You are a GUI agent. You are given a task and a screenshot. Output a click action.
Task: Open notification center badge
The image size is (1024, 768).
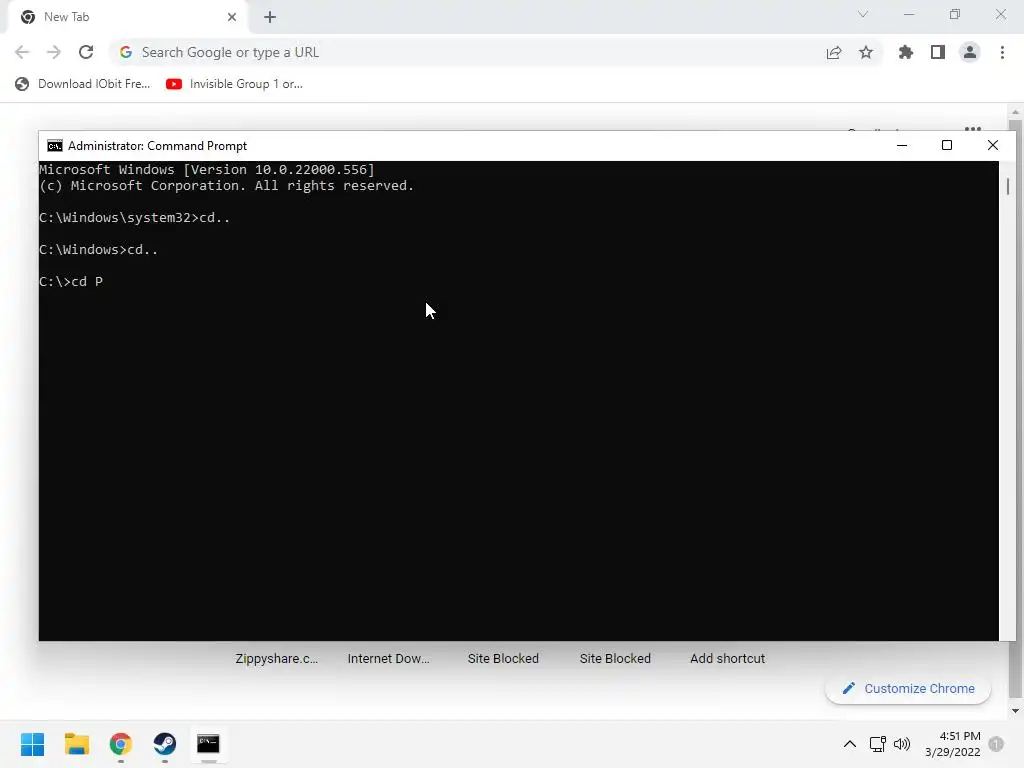tap(996, 744)
